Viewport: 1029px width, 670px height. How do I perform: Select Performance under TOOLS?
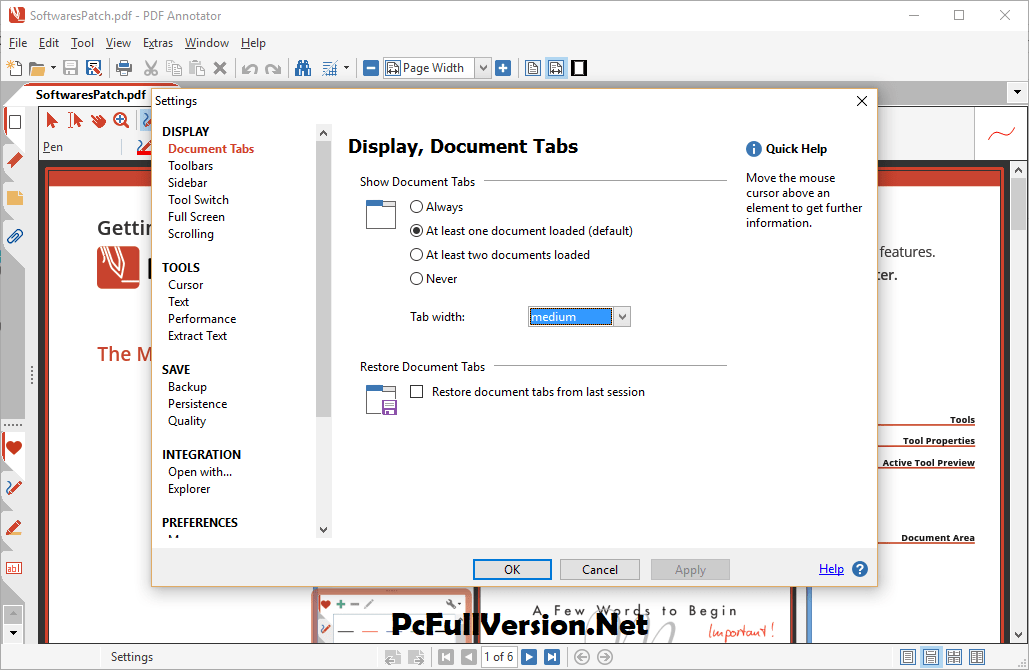tap(202, 319)
